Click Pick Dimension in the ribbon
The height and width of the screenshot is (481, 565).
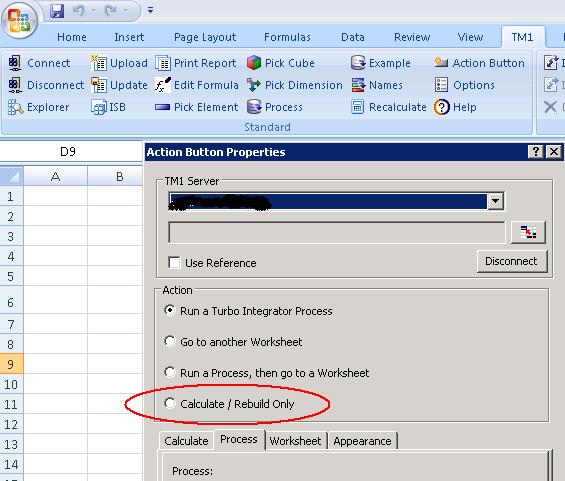pos(295,85)
